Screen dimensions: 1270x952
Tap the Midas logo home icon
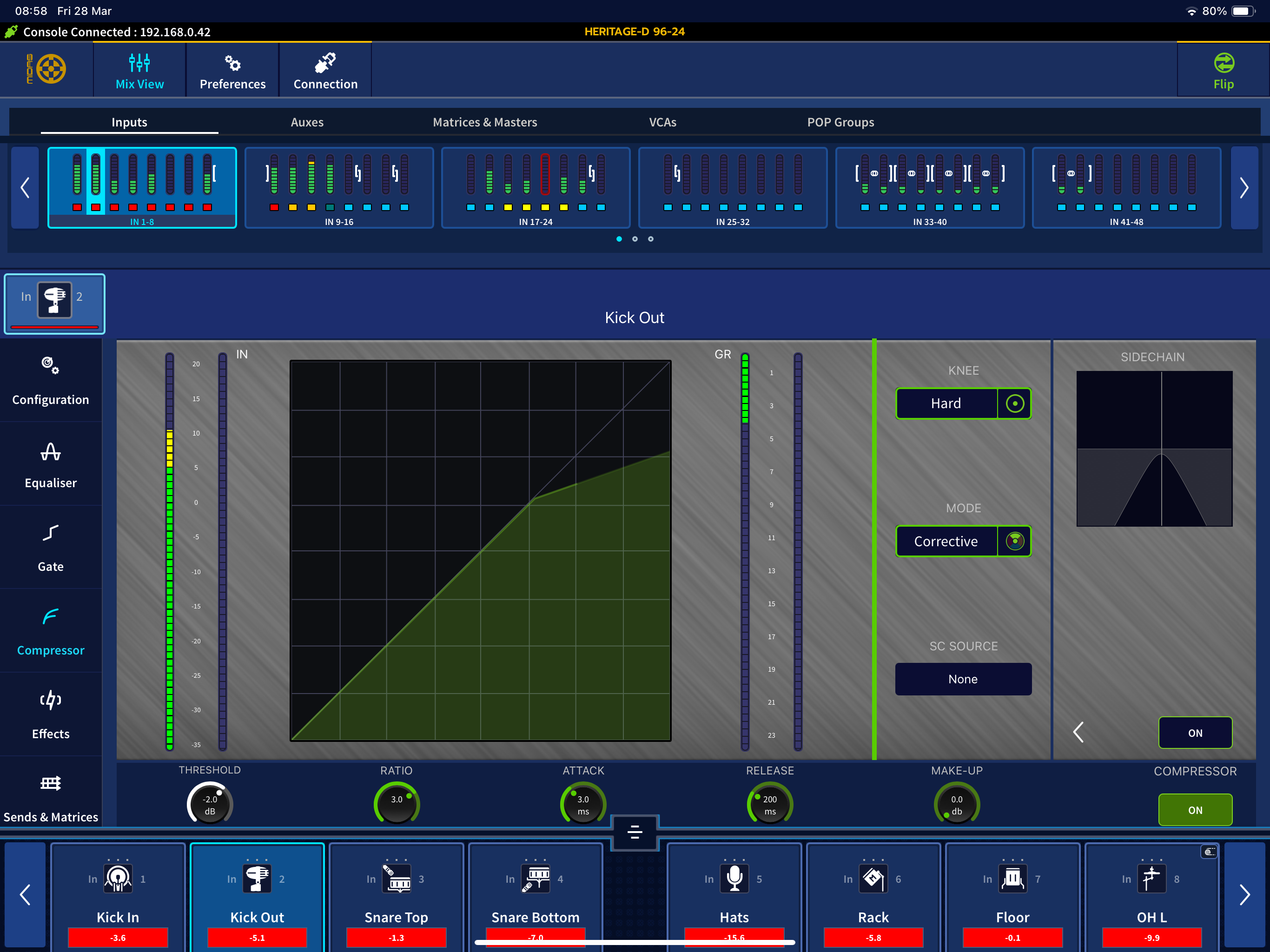(47, 69)
